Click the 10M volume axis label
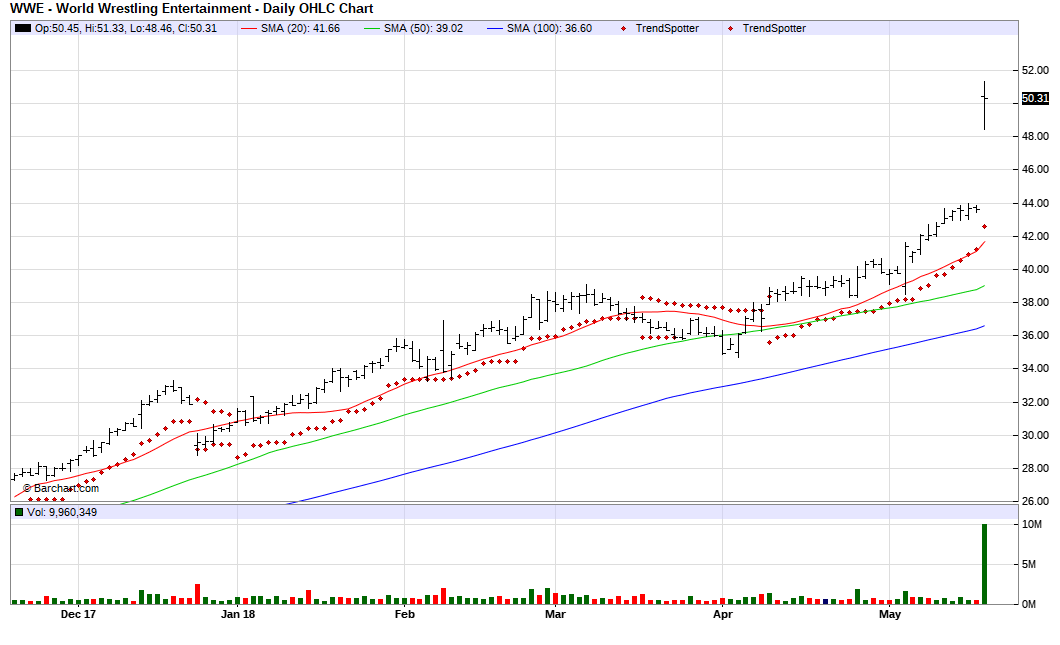 click(1032, 525)
